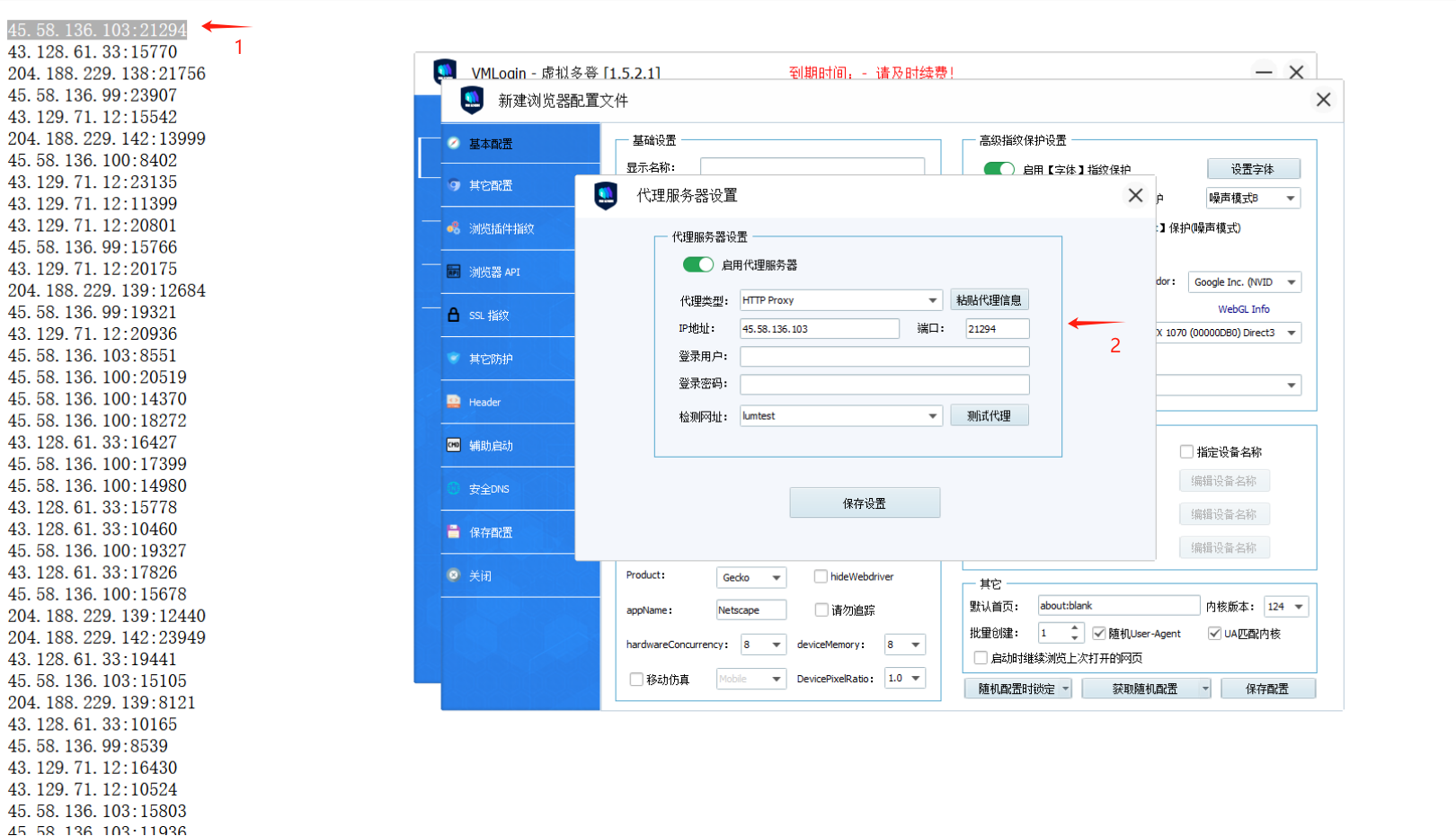Click 设置字体 button
The width and height of the screenshot is (1456, 836).
point(1253,169)
